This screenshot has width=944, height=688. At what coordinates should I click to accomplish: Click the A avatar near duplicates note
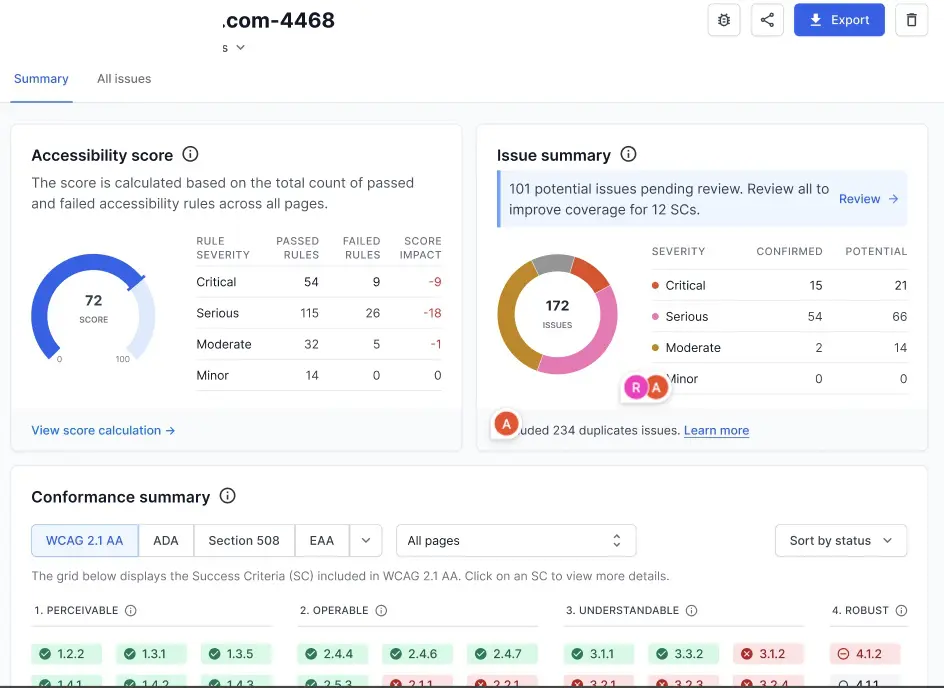pos(506,424)
